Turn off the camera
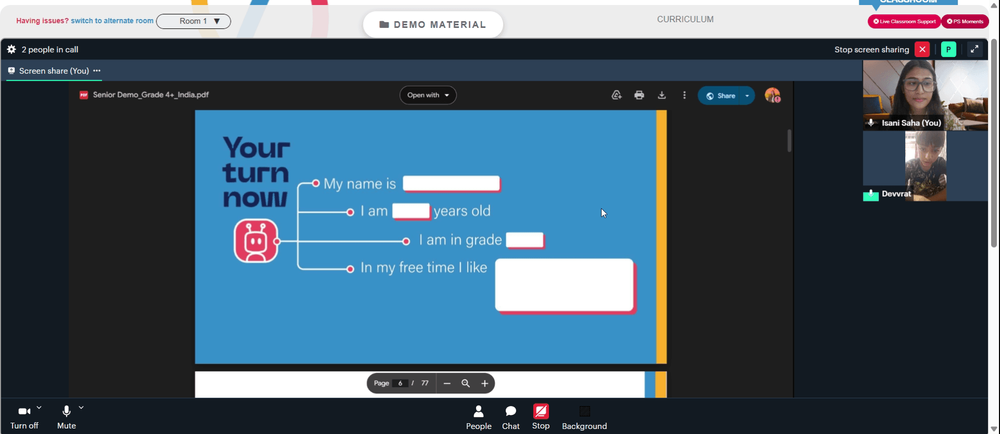The width and height of the screenshot is (1000, 434). (24, 417)
